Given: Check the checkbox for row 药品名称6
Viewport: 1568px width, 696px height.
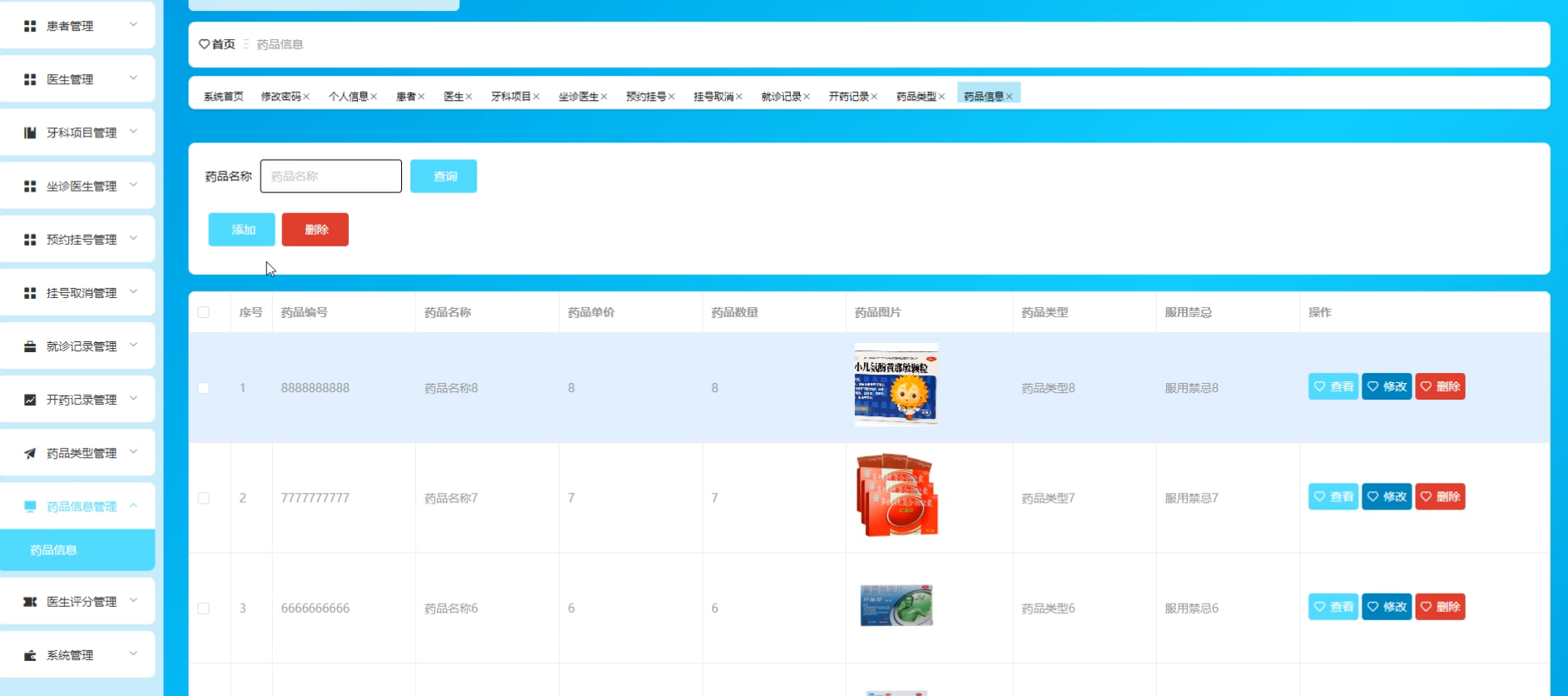Looking at the screenshot, I should point(204,609).
